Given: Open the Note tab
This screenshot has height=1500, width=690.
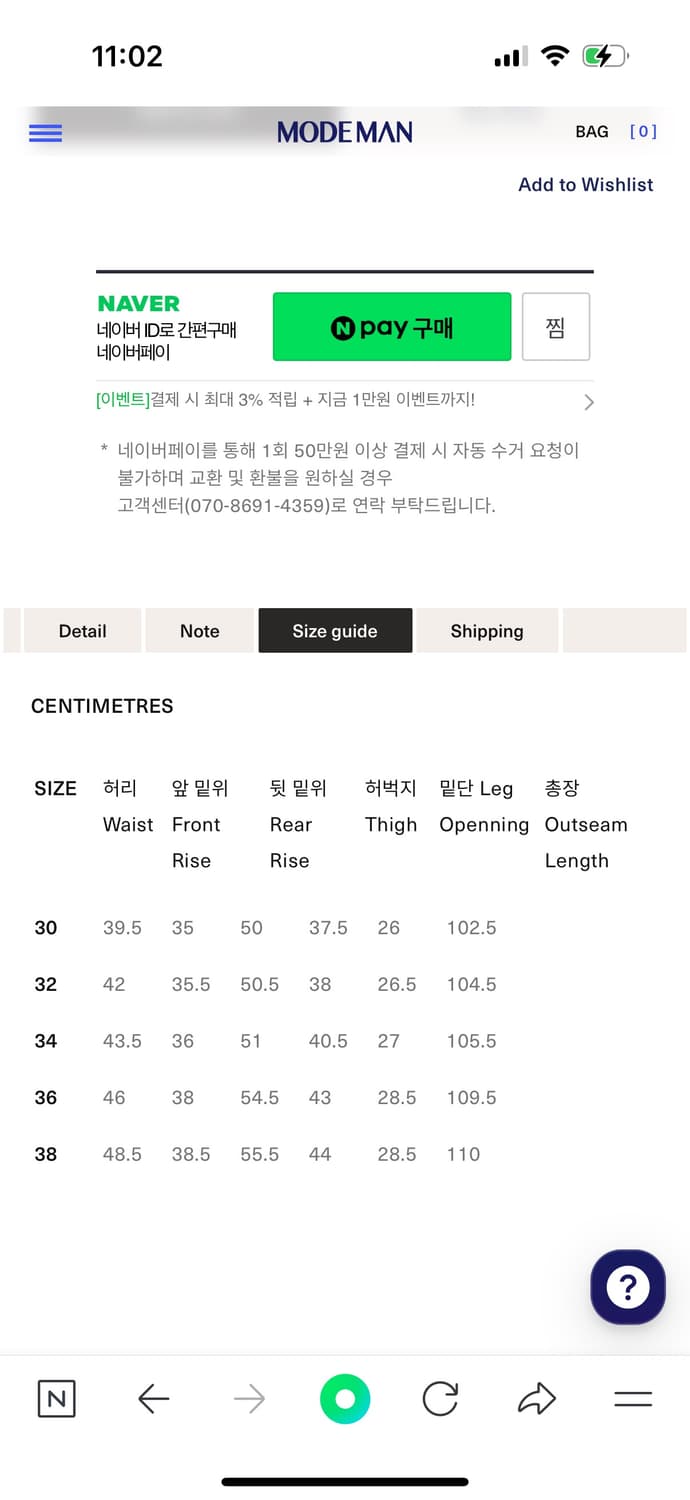Looking at the screenshot, I should point(199,631).
